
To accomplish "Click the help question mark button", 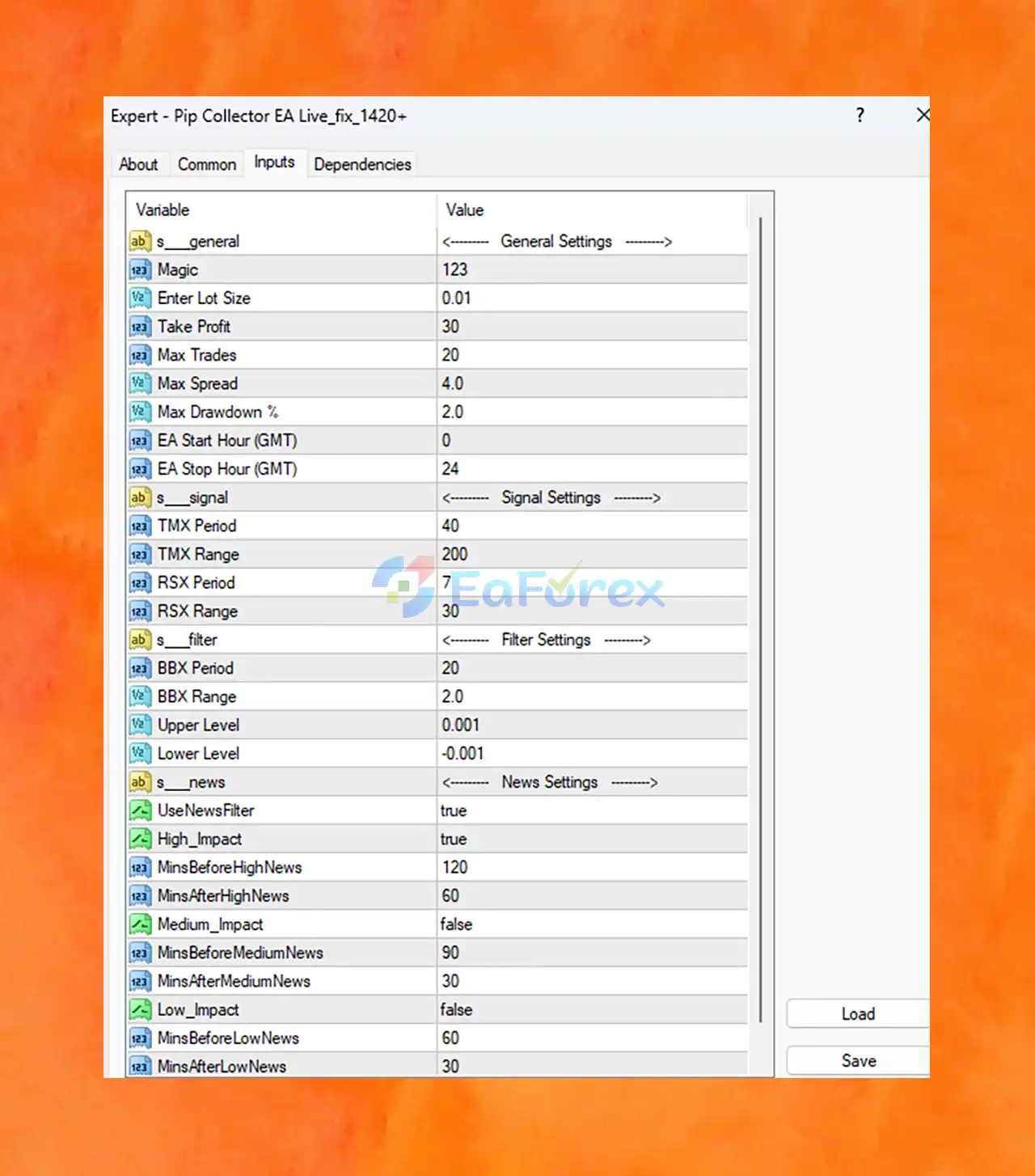I will coord(860,115).
